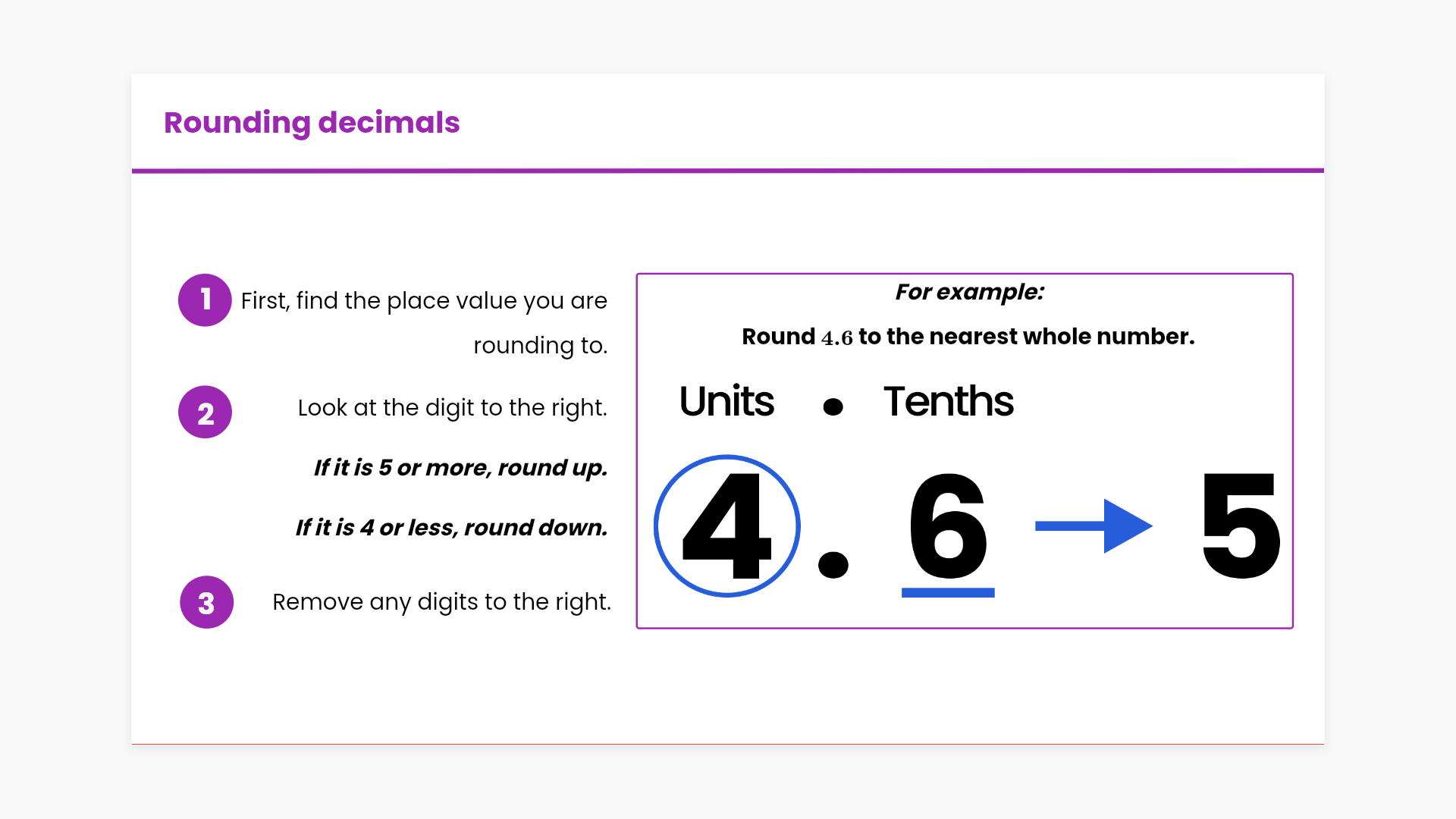
Task: Select the "Units" column label
Action: [x=726, y=401]
